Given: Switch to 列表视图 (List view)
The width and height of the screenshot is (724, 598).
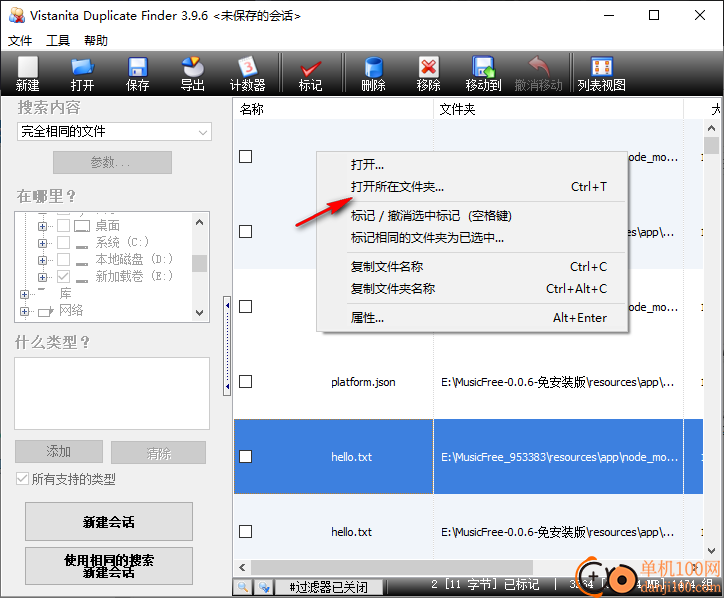Looking at the screenshot, I should [x=602, y=74].
